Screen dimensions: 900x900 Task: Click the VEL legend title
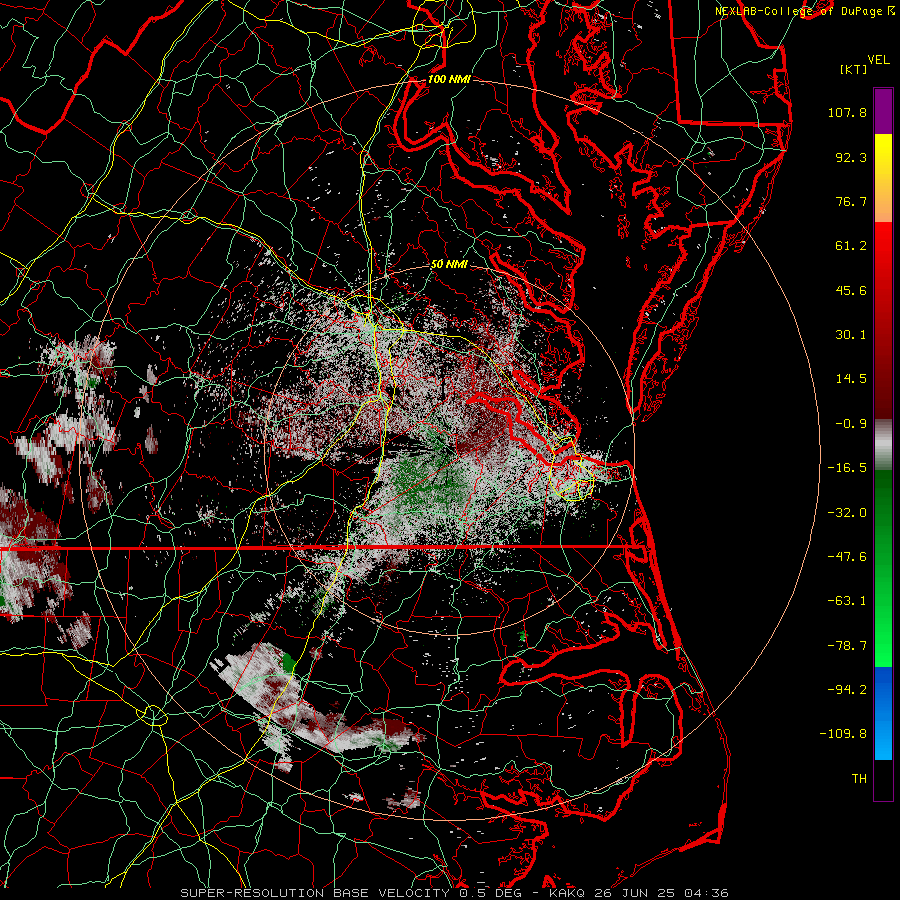point(878,60)
